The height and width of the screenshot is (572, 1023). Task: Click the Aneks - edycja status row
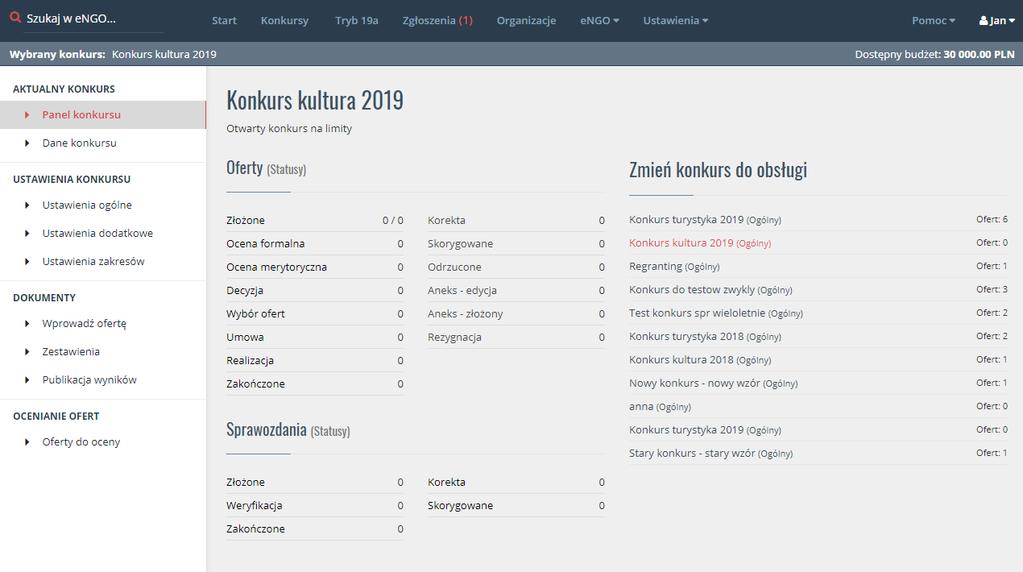click(x=516, y=290)
